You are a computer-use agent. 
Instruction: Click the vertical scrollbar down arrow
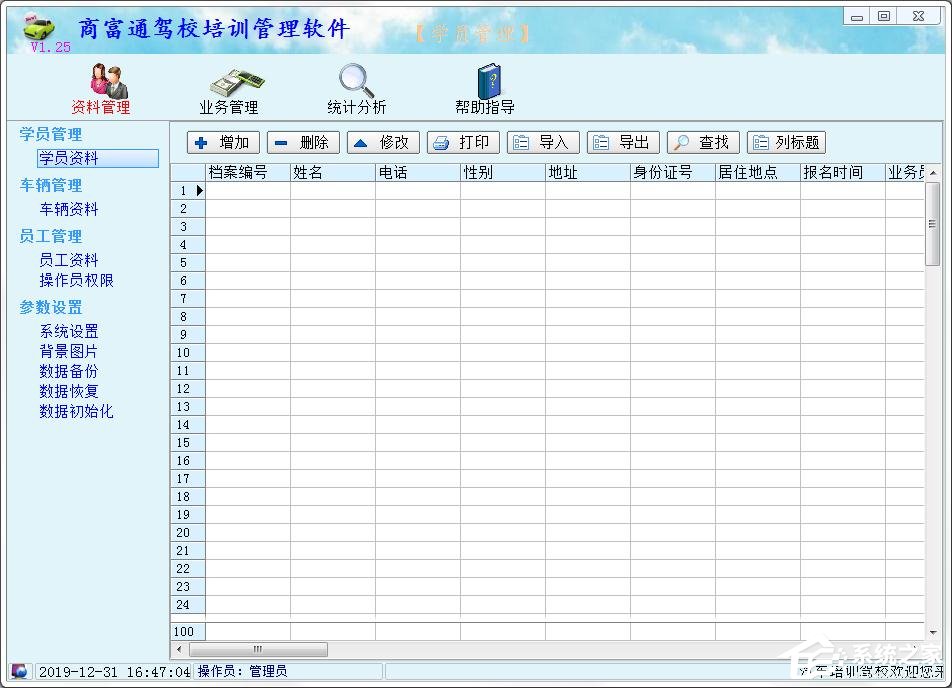pyautogui.click(x=933, y=632)
